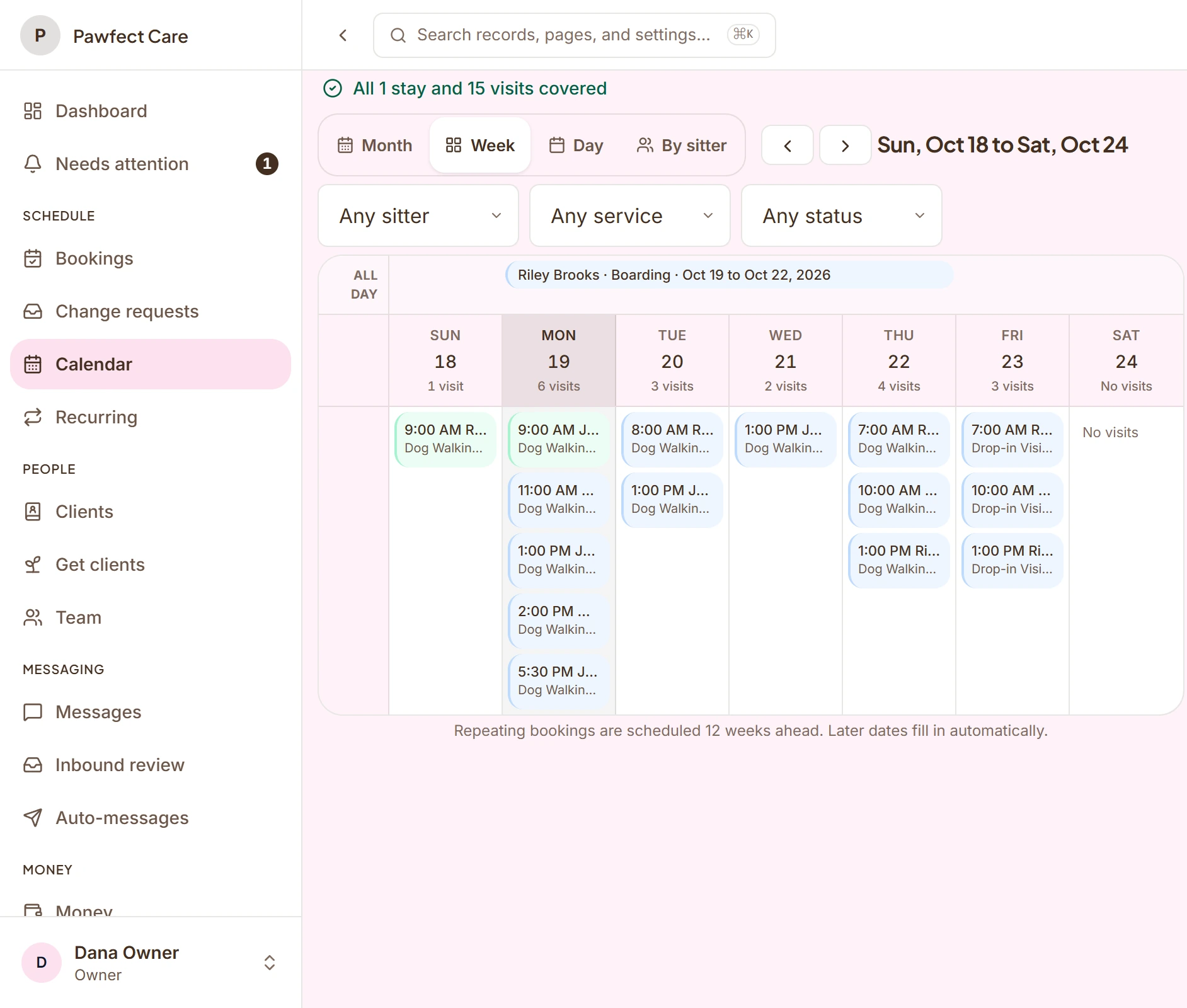Click the Needs attention badge showing 1

click(267, 164)
